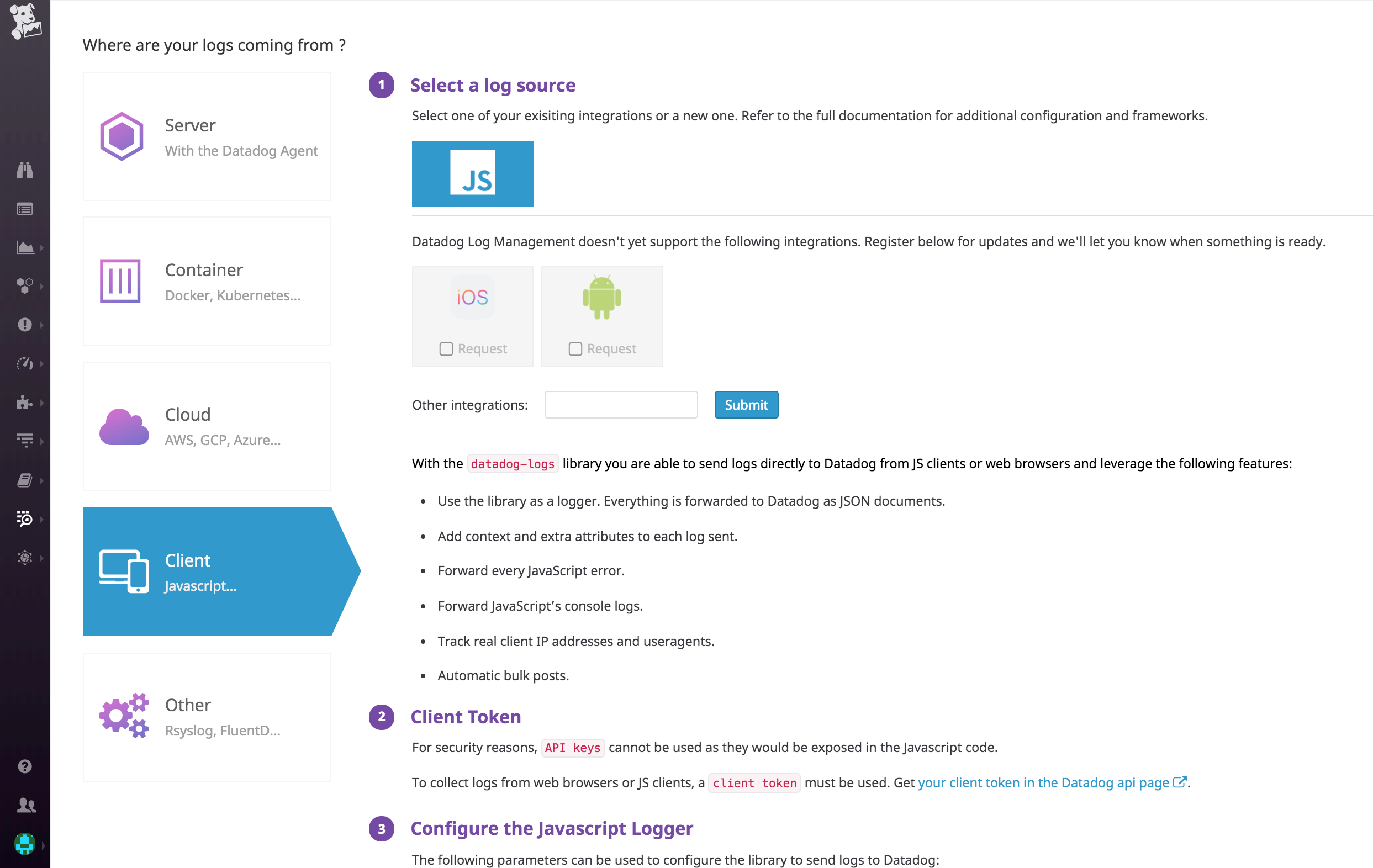Enable the Request checkbox under Android
The width and height of the screenshot is (1373, 868).
pos(575,349)
